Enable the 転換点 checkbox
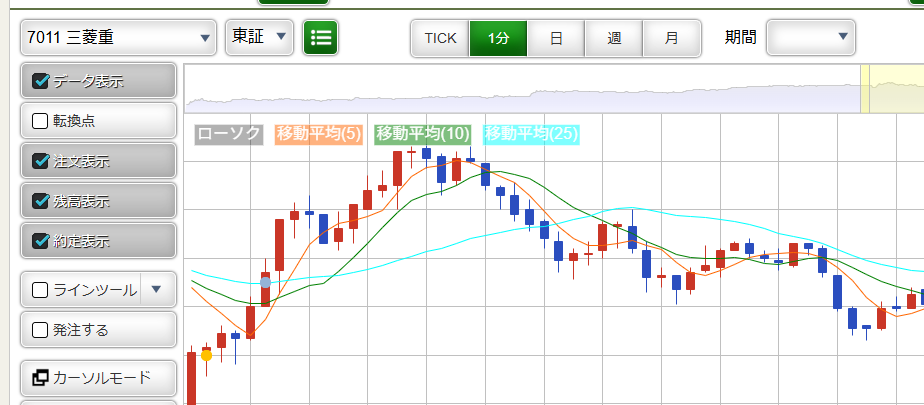Image resolution: width=924 pixels, height=405 pixels. tap(41, 121)
